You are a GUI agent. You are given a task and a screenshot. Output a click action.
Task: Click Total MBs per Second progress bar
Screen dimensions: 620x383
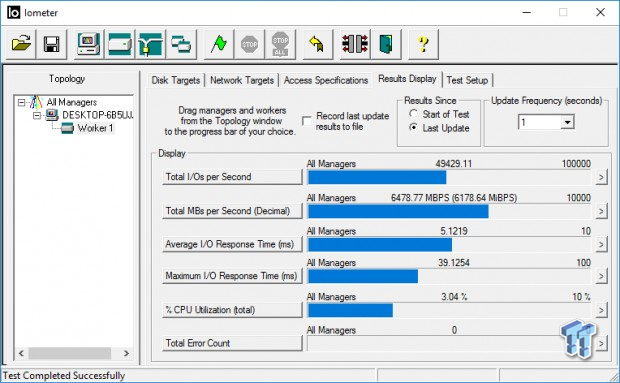coord(449,211)
